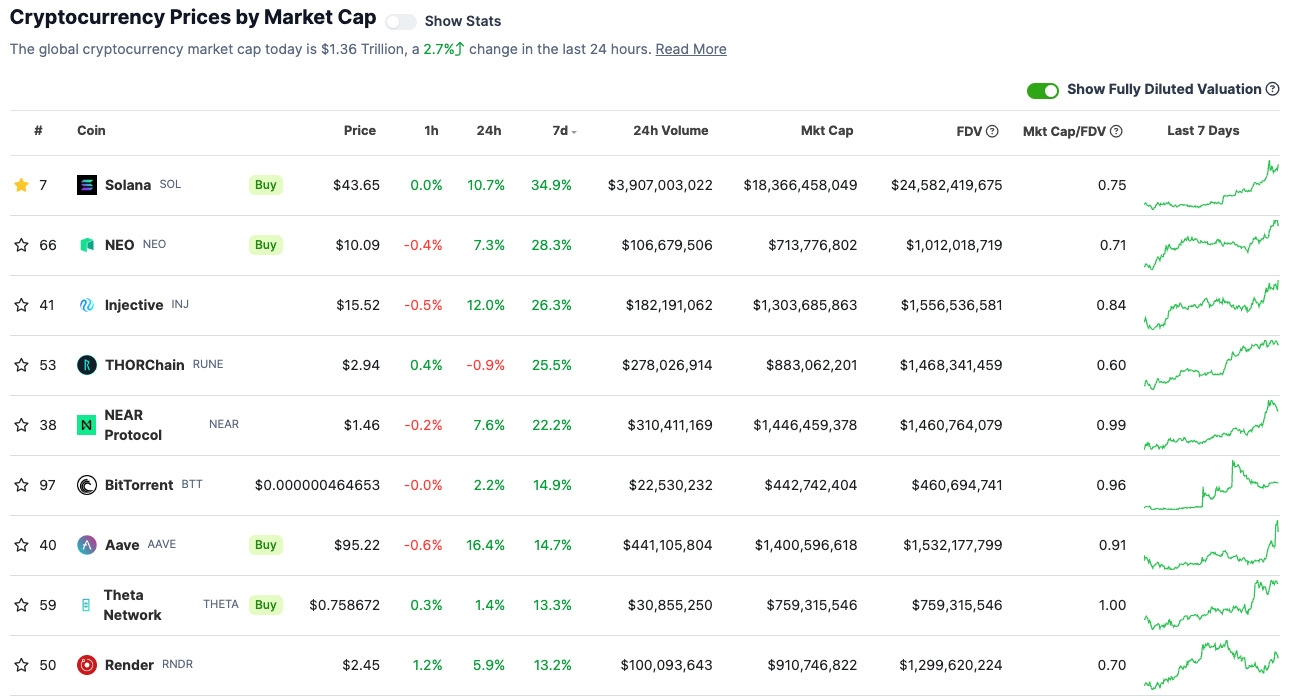Click the Render coin logo
Image resolution: width=1291 pixels, height=700 pixels.
tap(87, 665)
